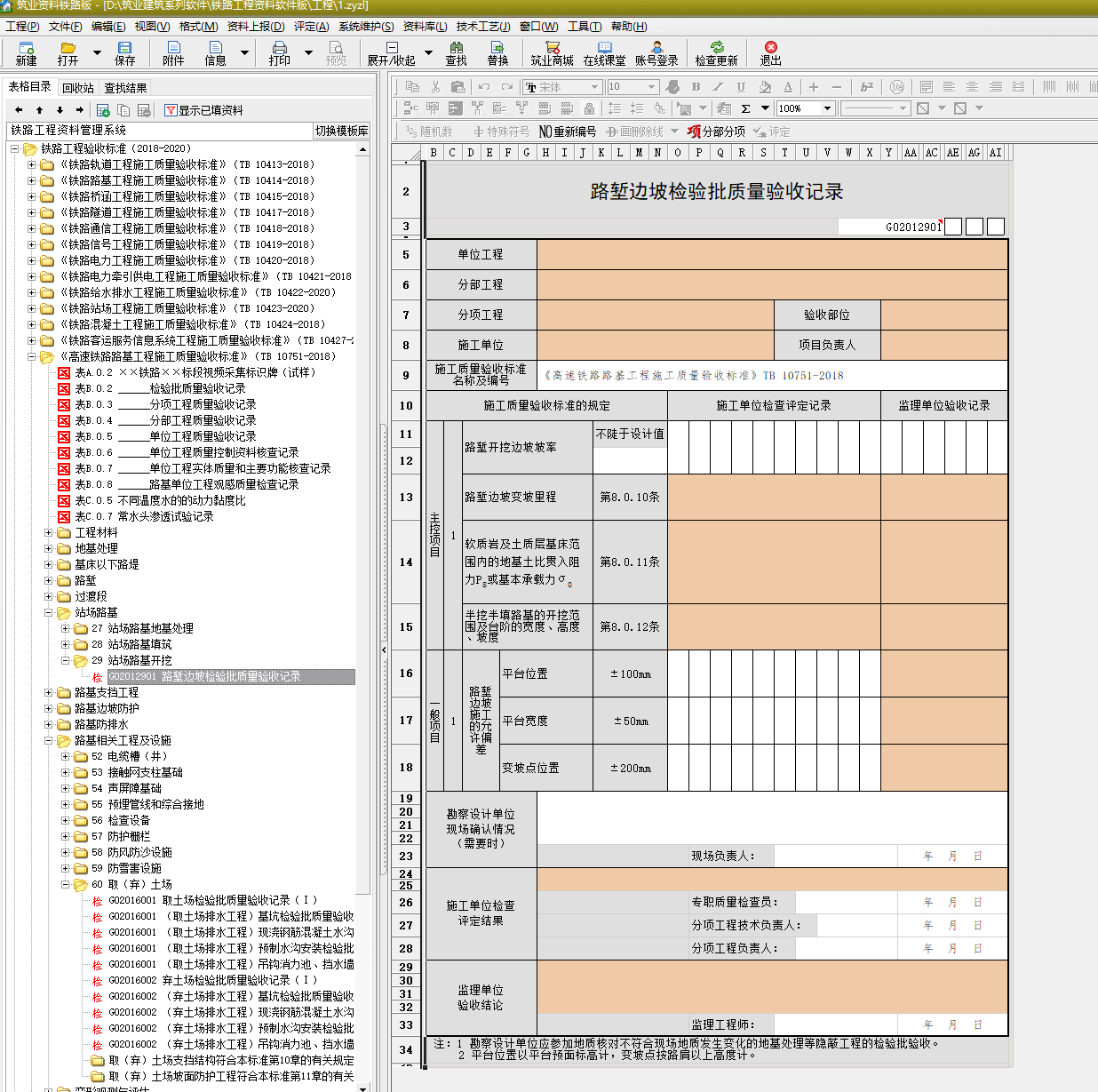
Task: Open the dropdown arrow beside 打开
Action: click(x=97, y=52)
